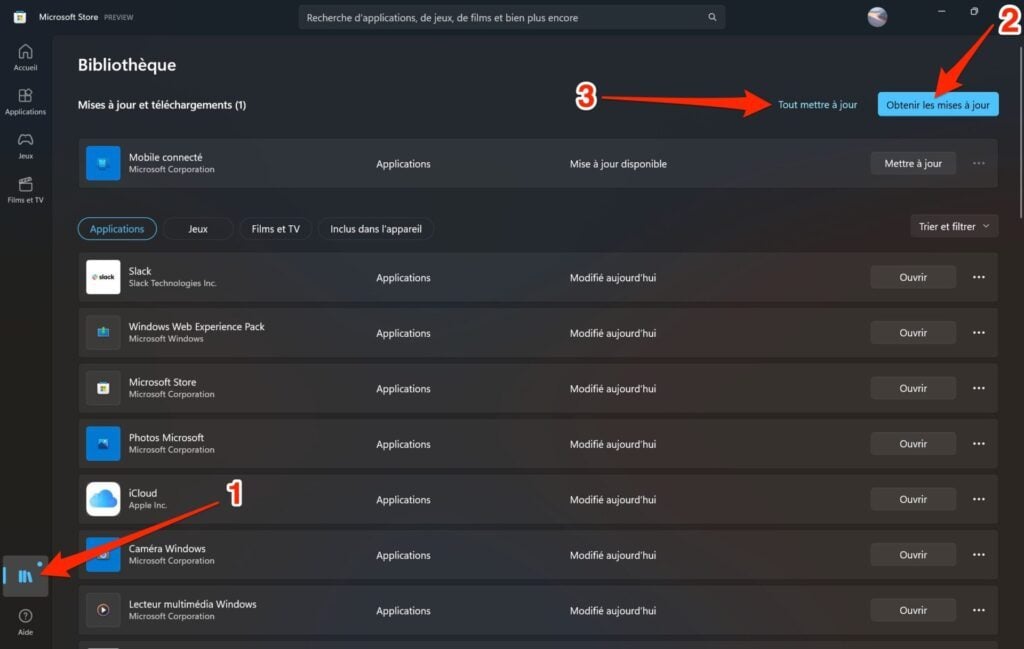Open more options for Windows Web Experience Pack
Image resolution: width=1024 pixels, height=649 pixels.
click(978, 332)
